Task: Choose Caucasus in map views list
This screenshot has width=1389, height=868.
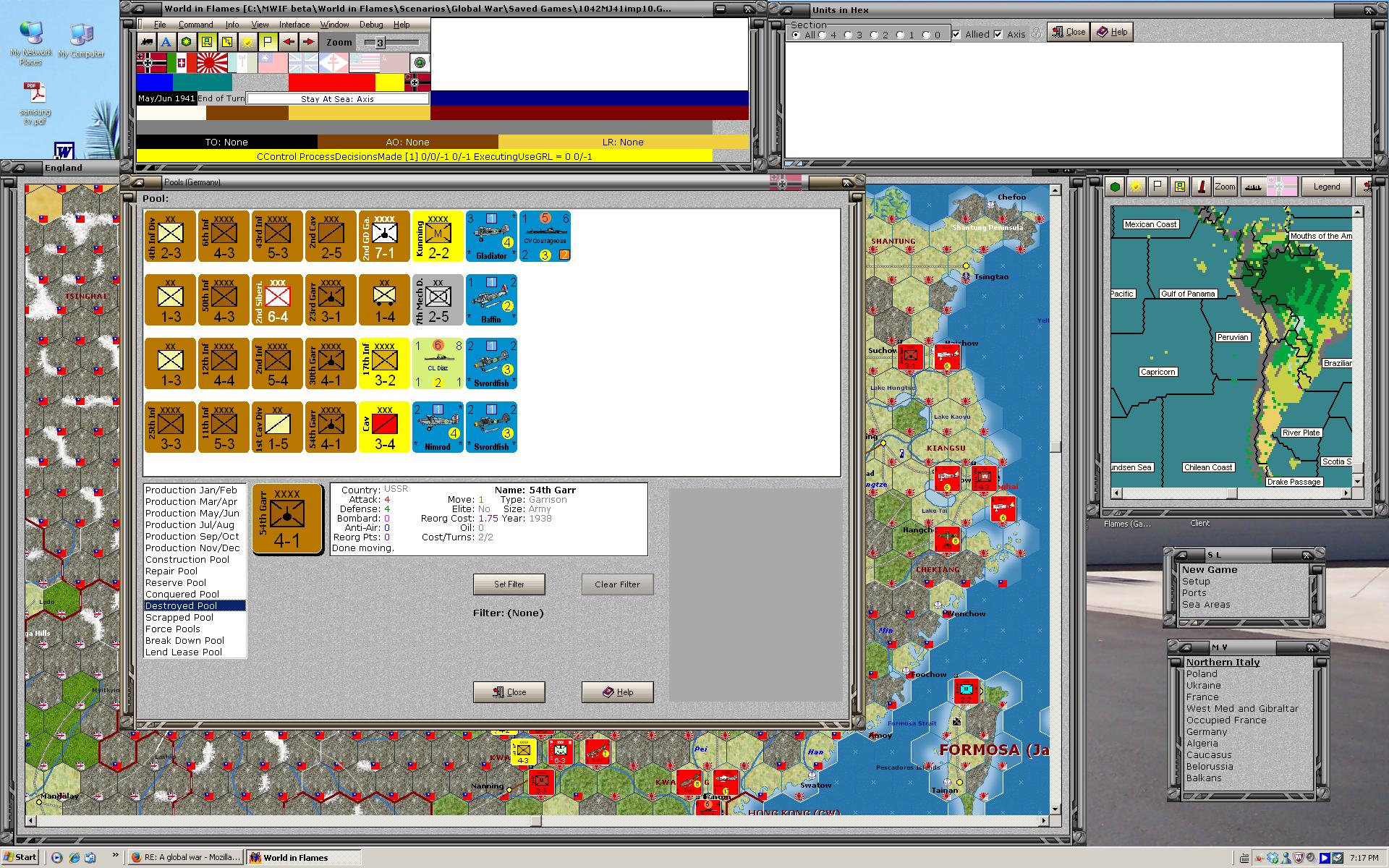Action: 1209,755
